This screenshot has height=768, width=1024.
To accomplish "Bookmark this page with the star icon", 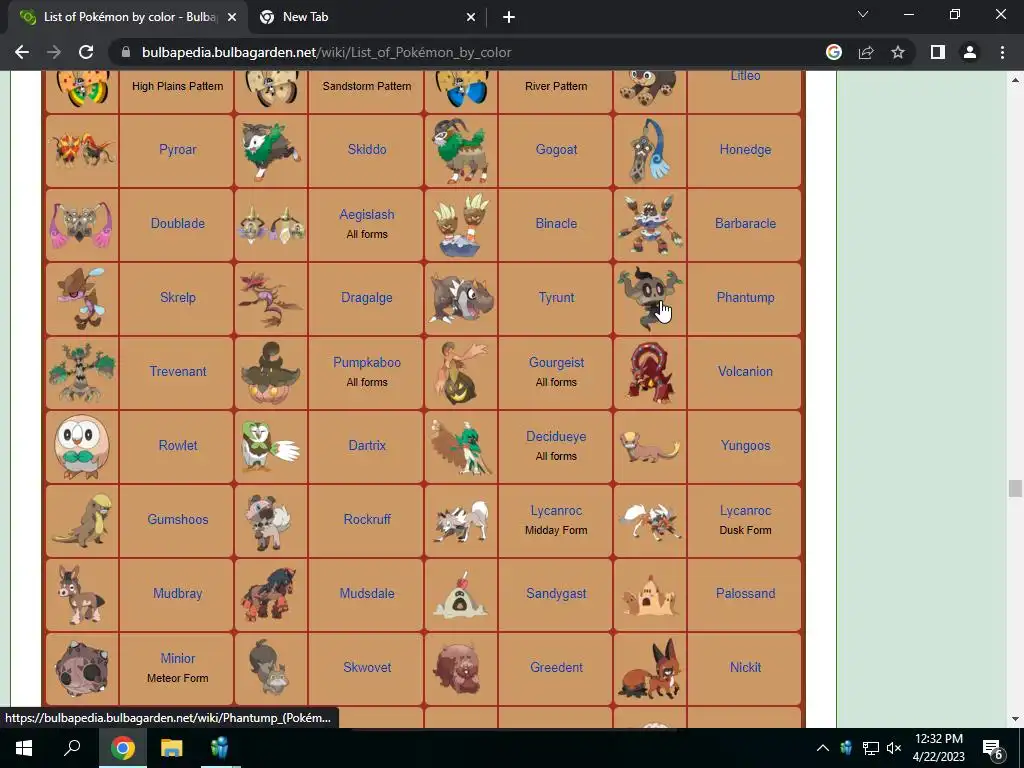I will coord(898,52).
